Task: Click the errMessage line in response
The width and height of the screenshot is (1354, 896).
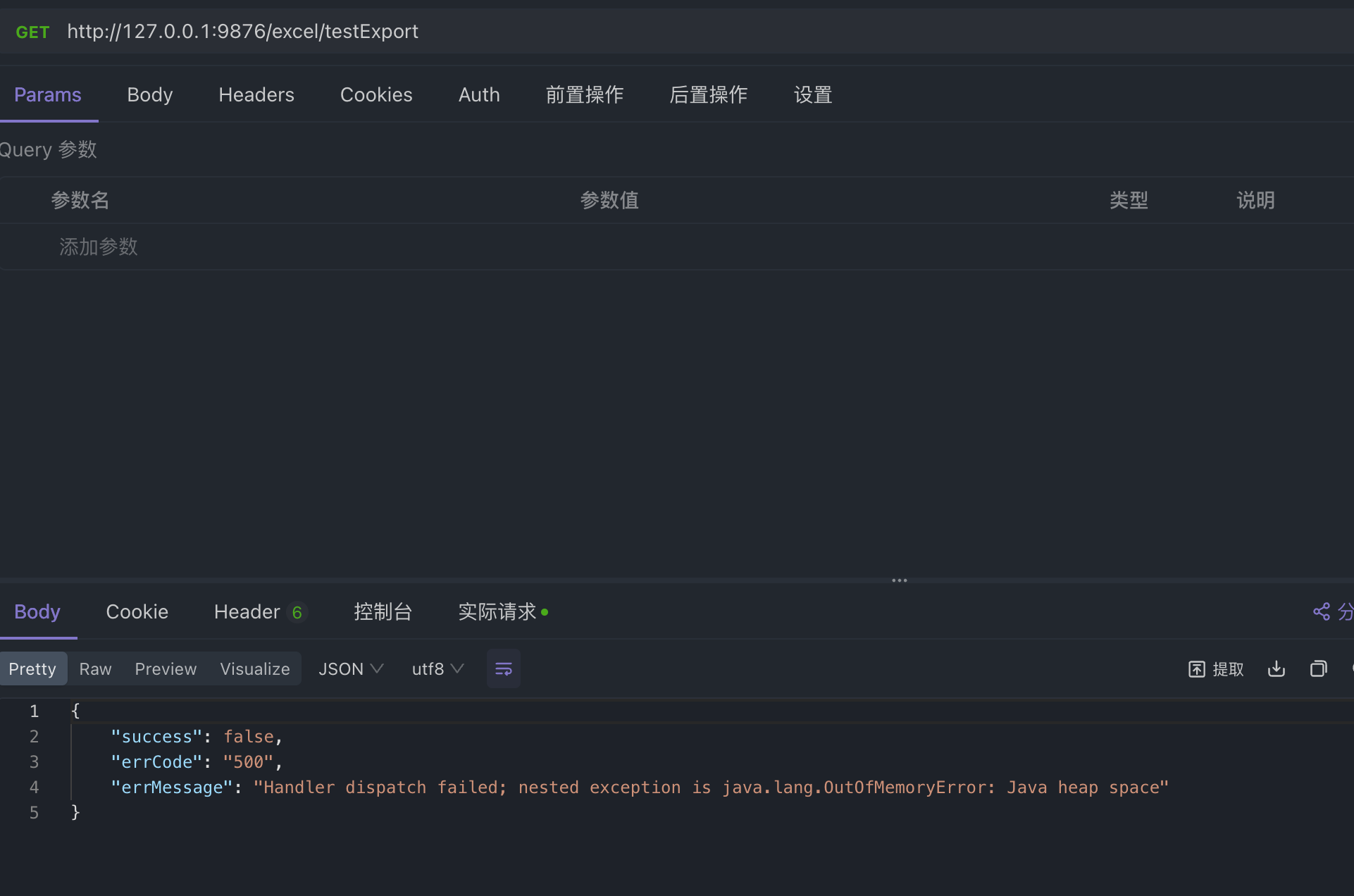Action: (x=640, y=787)
